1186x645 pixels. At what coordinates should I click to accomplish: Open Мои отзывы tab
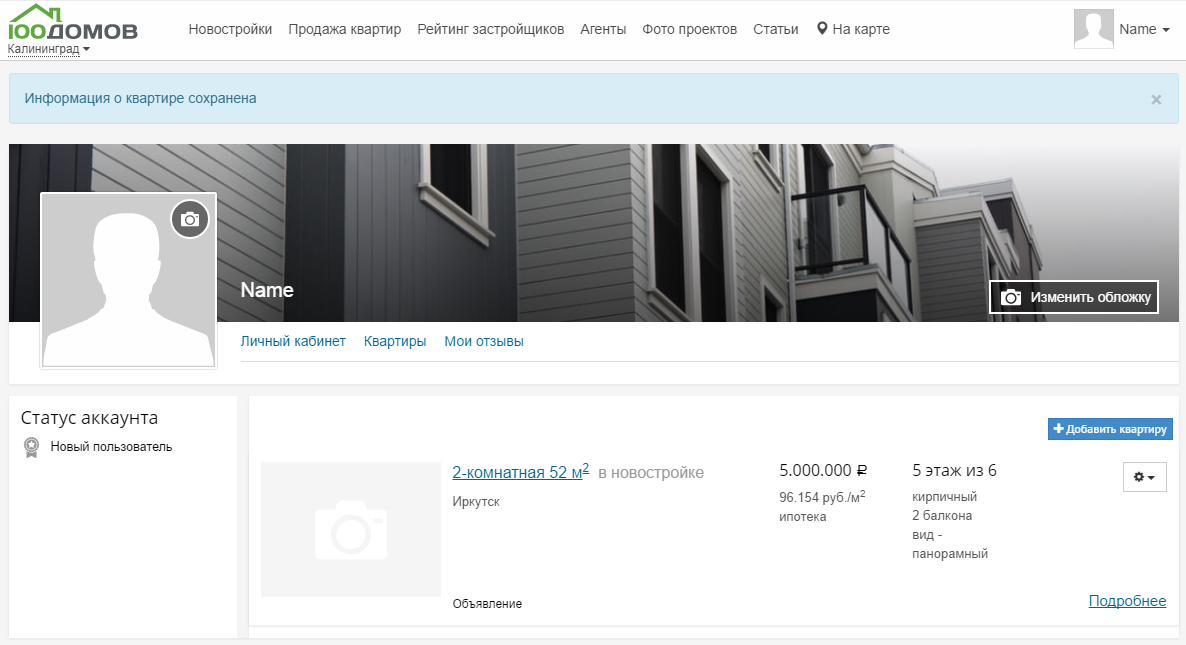(x=484, y=341)
